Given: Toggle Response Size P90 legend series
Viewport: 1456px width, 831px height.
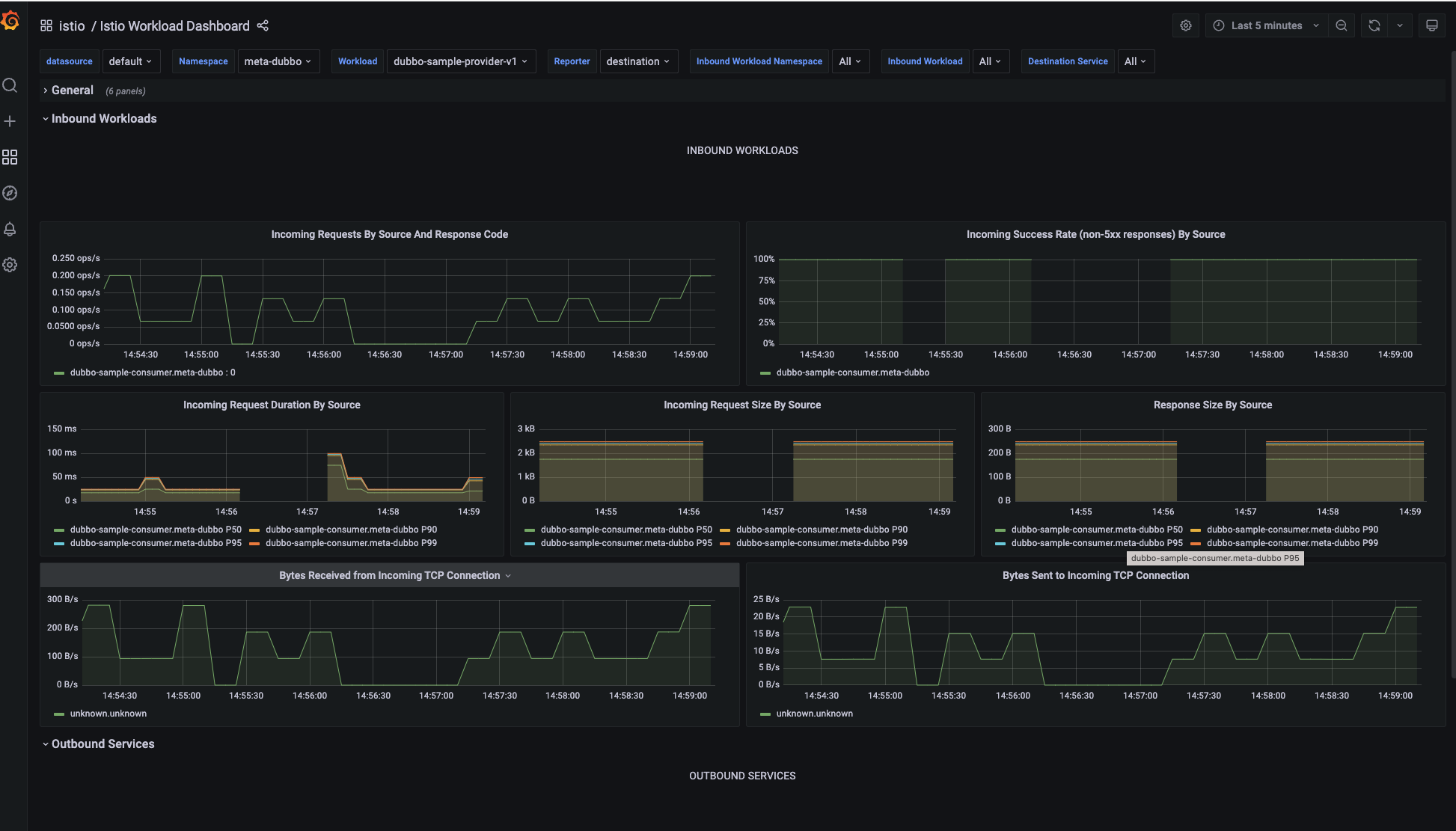Looking at the screenshot, I should tap(1292, 530).
